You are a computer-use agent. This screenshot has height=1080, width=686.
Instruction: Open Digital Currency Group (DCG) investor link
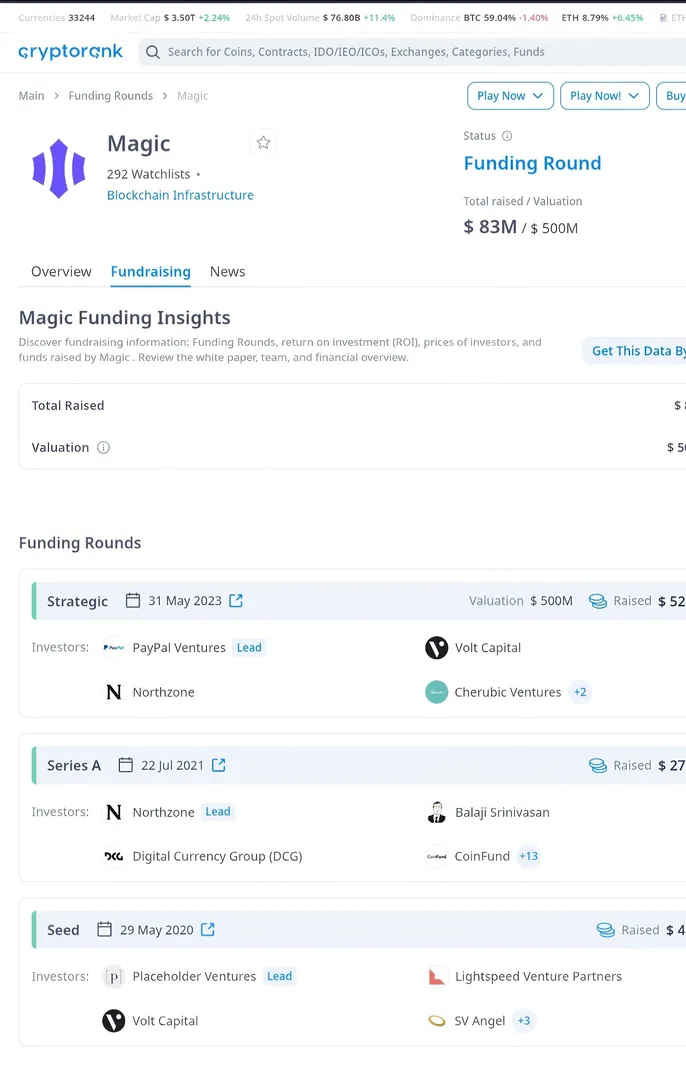[x=218, y=857]
